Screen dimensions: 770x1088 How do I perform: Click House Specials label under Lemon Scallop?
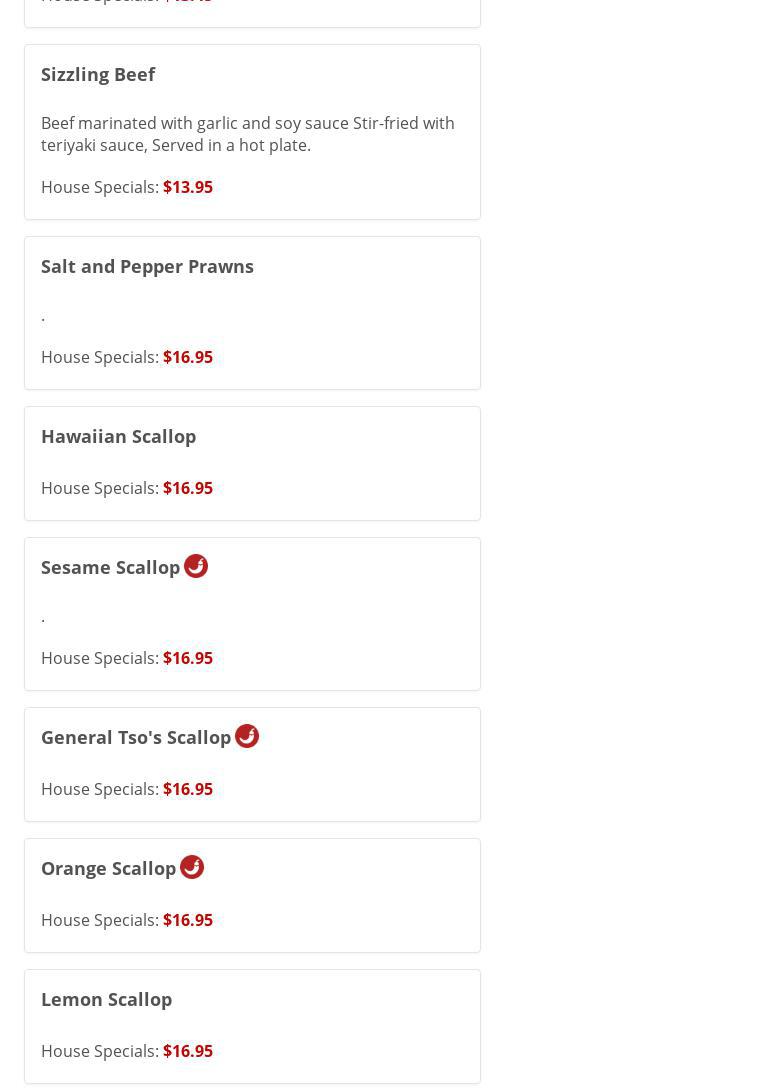[x=99, y=1051]
